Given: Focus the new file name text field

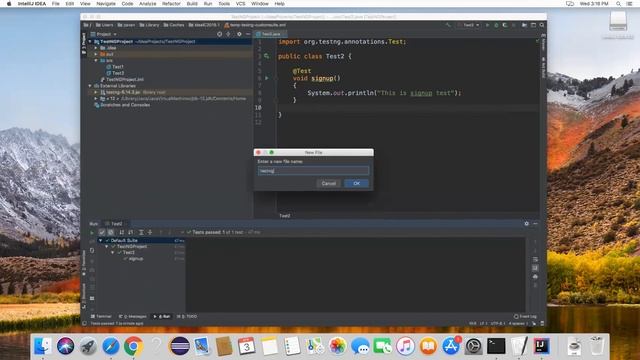Looking at the screenshot, I should coord(313,171).
